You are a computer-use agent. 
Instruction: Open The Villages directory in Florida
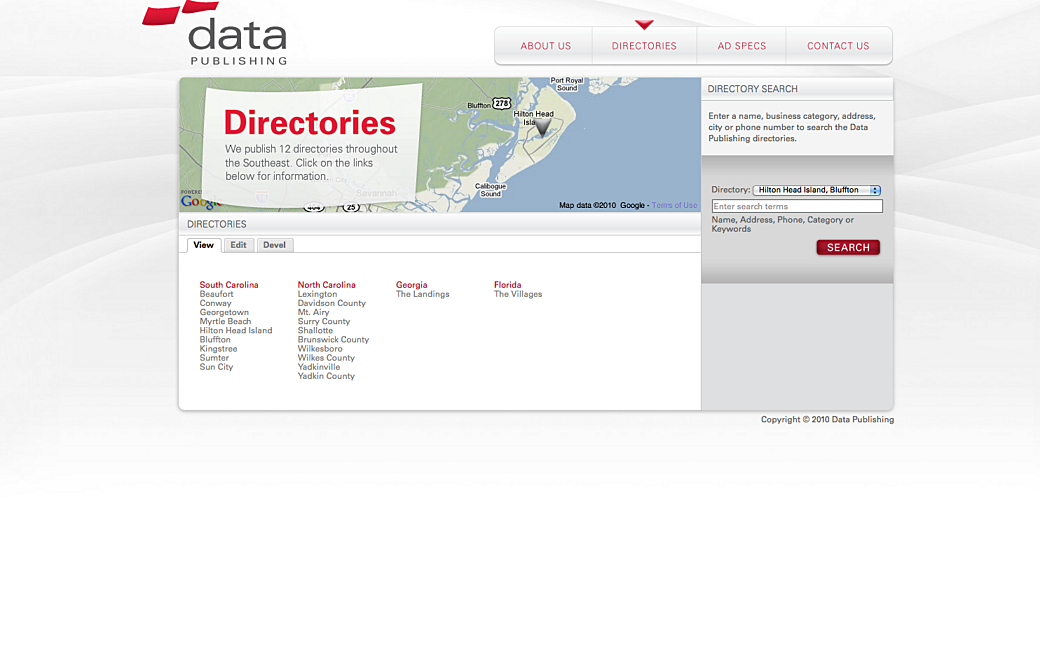517,294
